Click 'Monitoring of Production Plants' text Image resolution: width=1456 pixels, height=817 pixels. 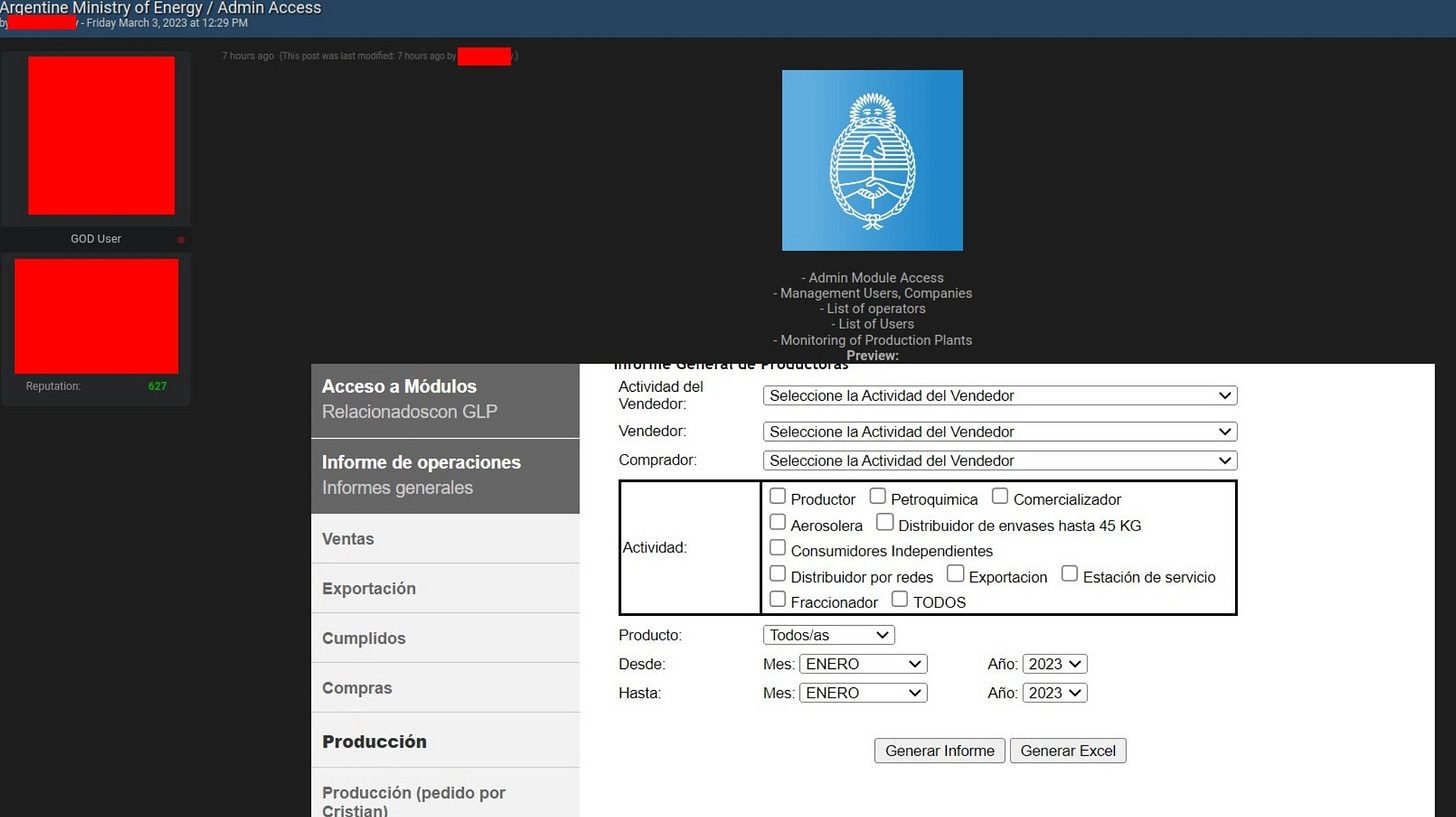[x=872, y=340]
